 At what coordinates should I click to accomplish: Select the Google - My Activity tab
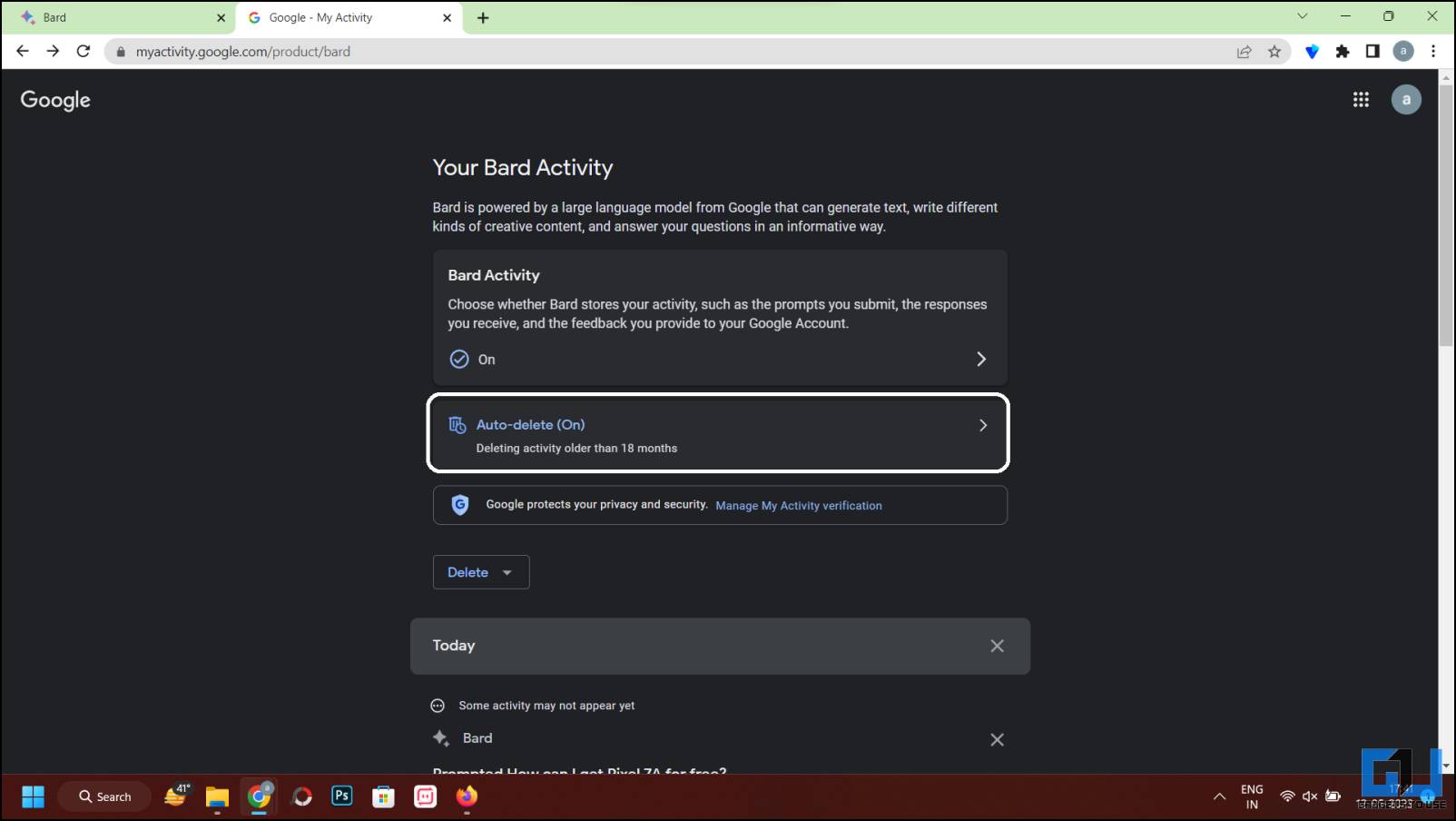tap(349, 18)
